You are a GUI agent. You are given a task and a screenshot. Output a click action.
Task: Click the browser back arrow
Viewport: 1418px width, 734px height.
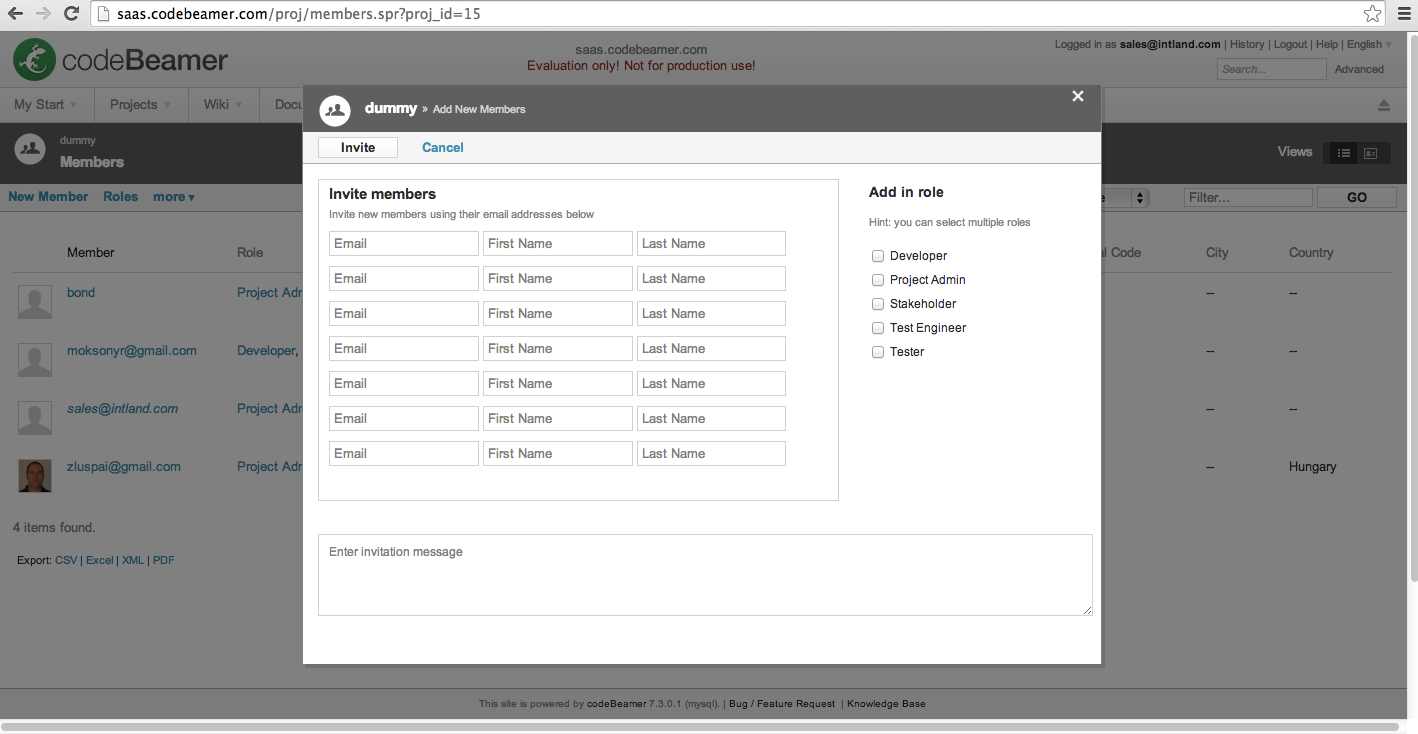coord(16,14)
